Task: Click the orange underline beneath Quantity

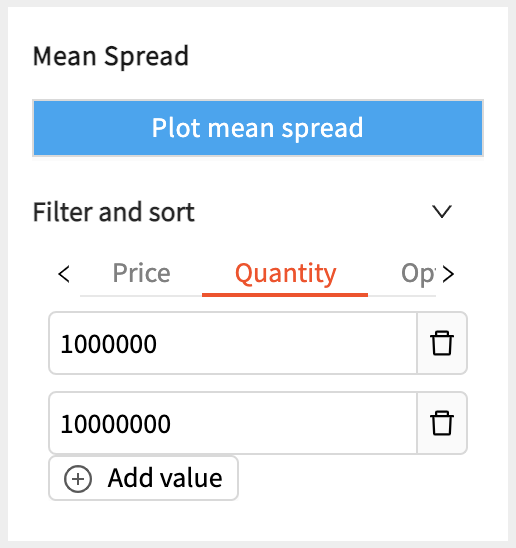Action: [285, 295]
